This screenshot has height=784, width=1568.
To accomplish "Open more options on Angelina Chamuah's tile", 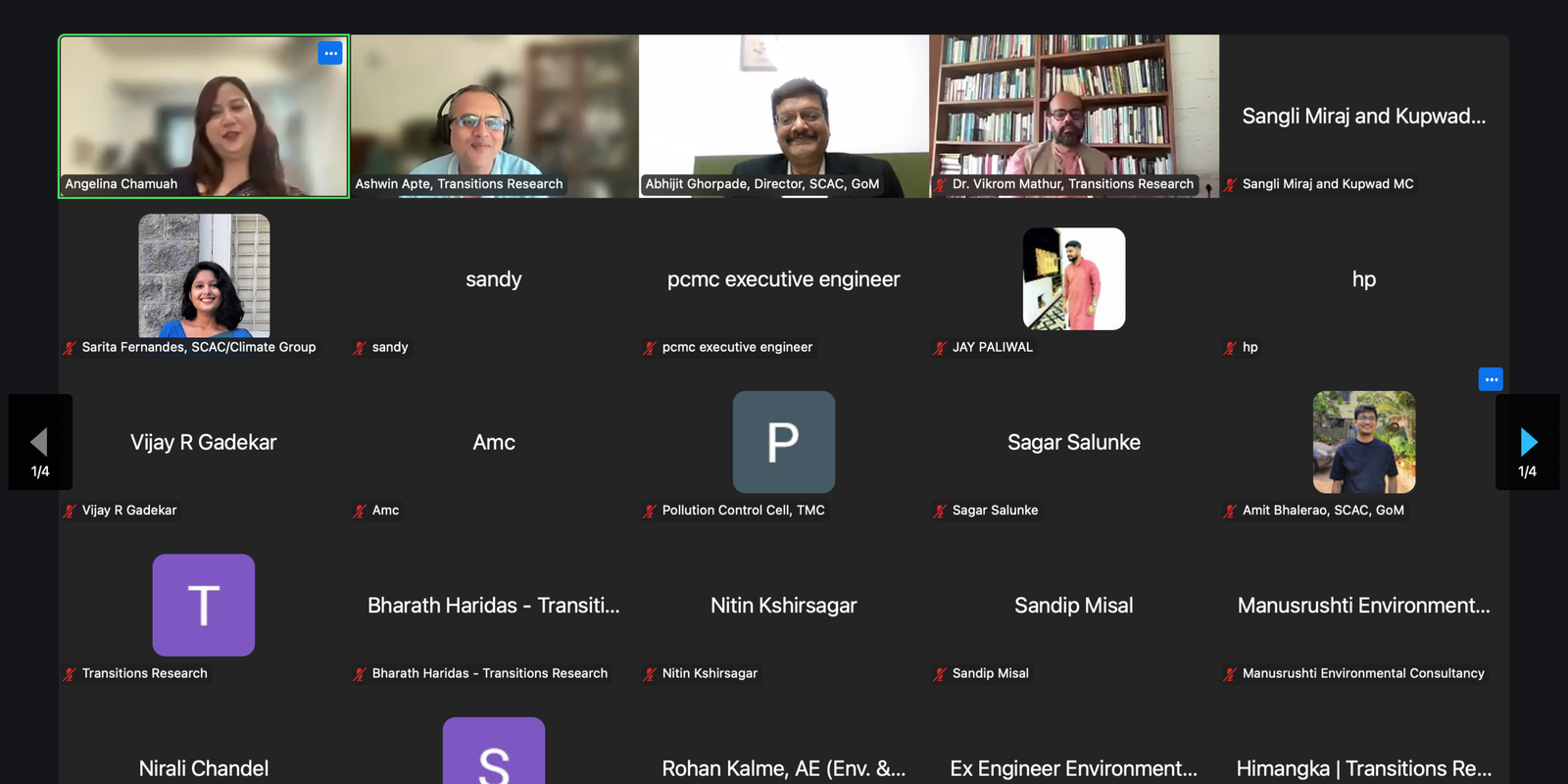I will (x=330, y=53).
